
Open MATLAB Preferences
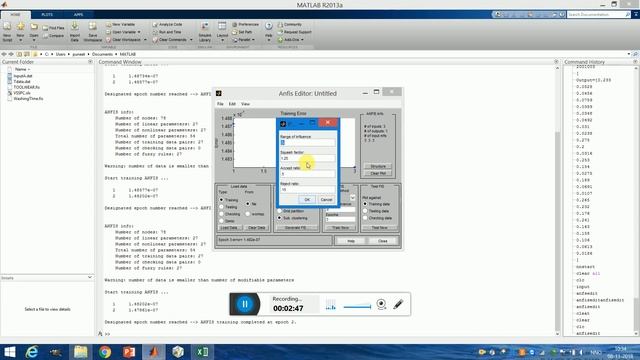[x=246, y=24]
